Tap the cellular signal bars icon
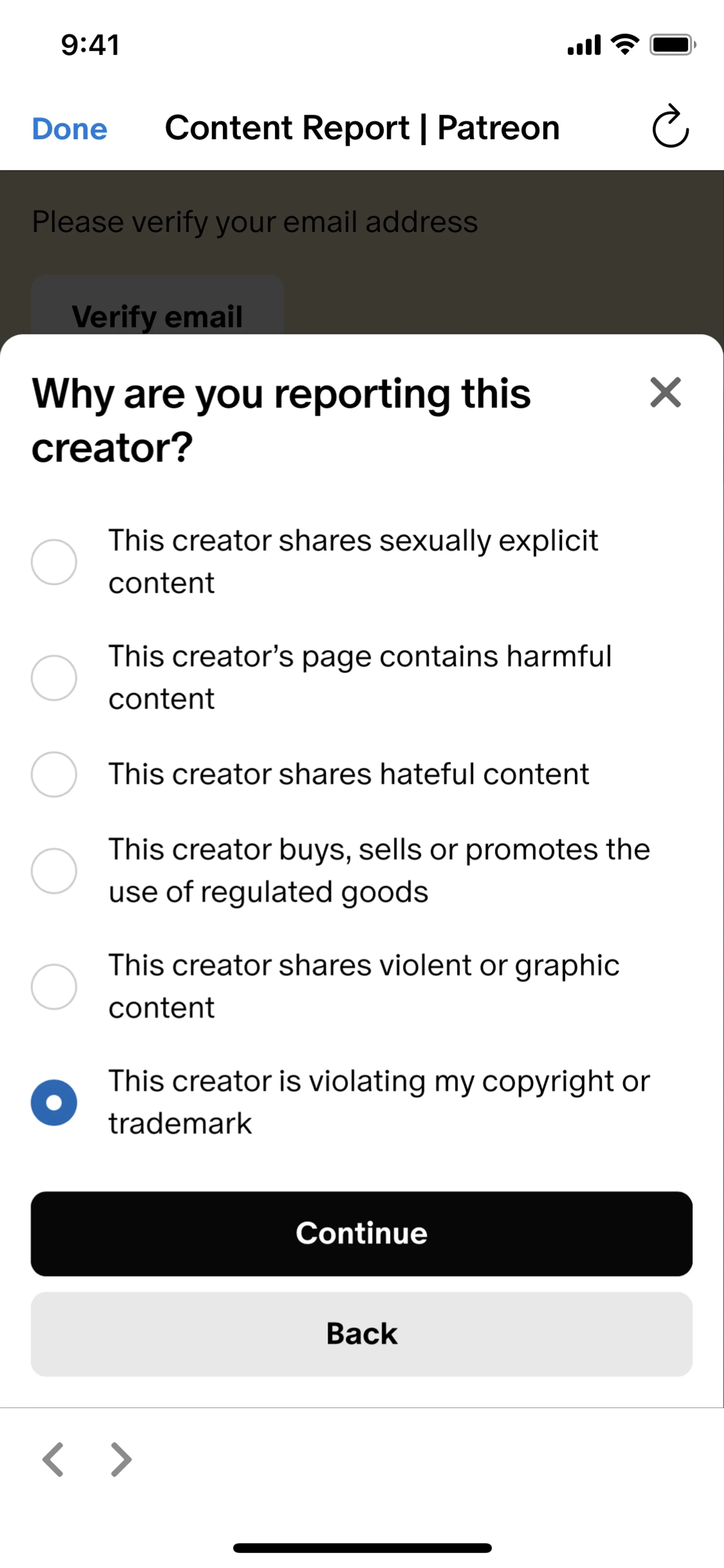This screenshot has height=1568, width=724. [583, 46]
